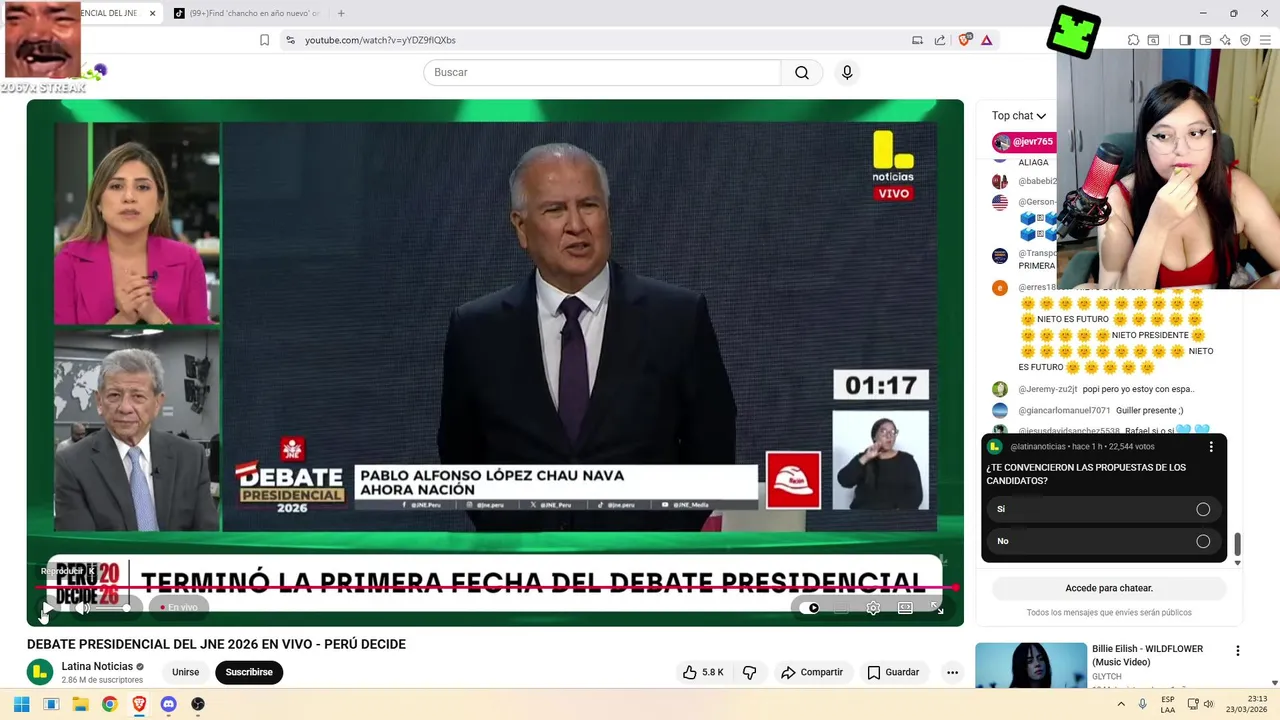Dislike the video with thumbs down
This screenshot has height=720, width=1280.
pyautogui.click(x=749, y=672)
